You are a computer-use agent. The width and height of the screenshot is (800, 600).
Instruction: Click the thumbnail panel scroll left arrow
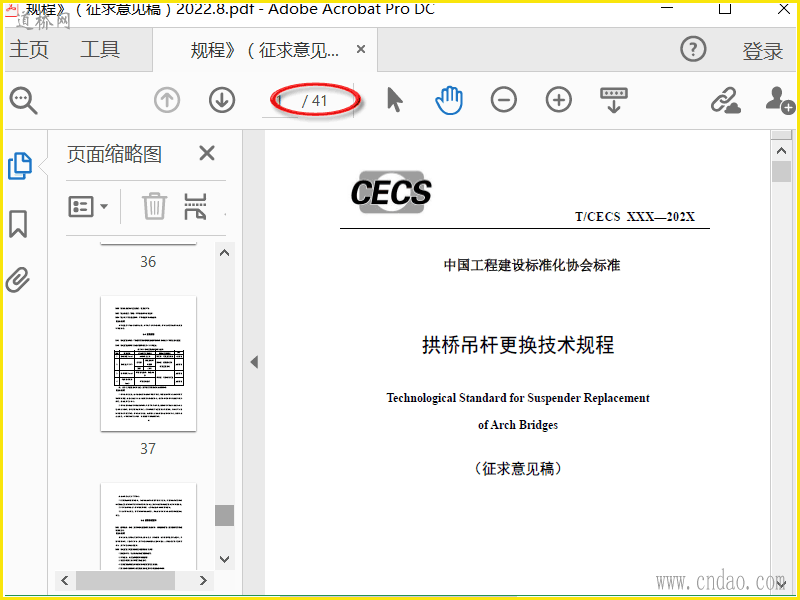pyautogui.click(x=65, y=580)
